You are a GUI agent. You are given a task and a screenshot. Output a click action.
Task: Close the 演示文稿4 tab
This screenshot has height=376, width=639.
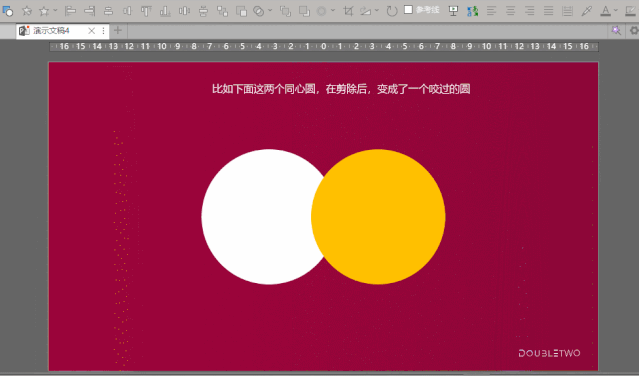[x=92, y=31]
